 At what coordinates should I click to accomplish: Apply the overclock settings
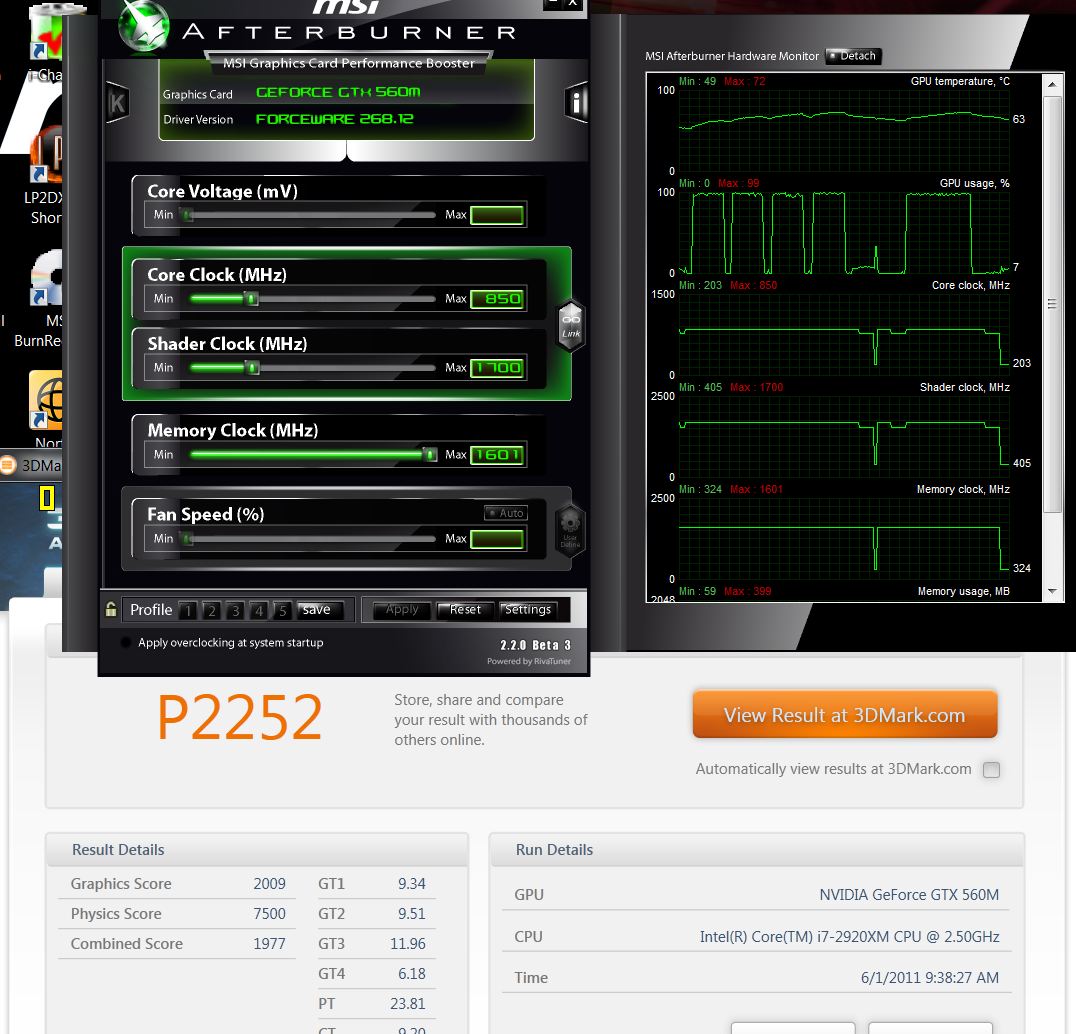401,609
